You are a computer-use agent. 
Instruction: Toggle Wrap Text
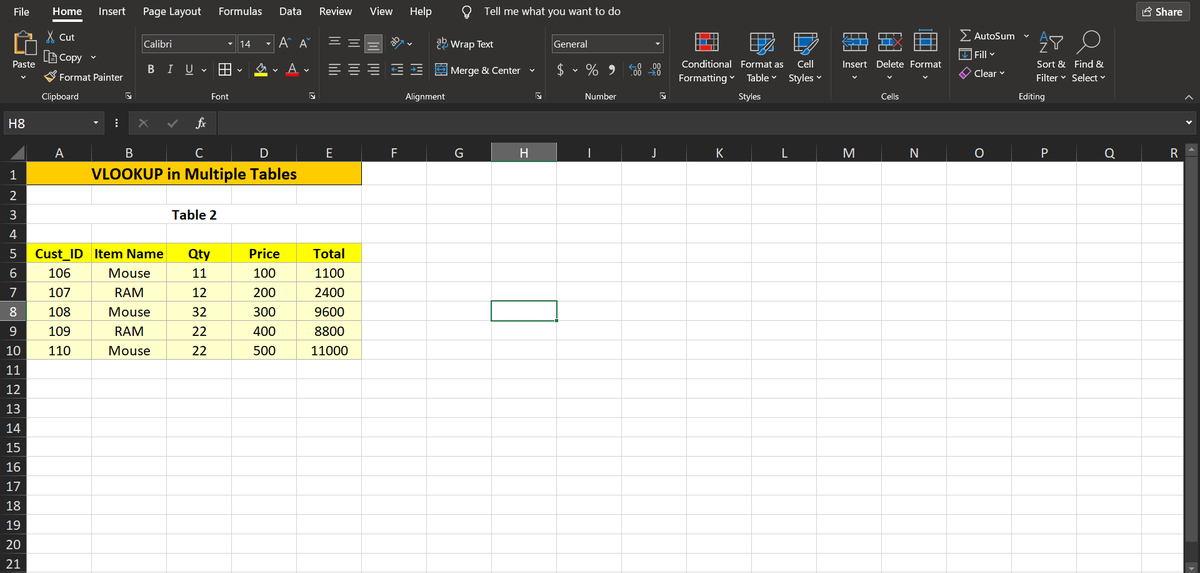(x=466, y=44)
